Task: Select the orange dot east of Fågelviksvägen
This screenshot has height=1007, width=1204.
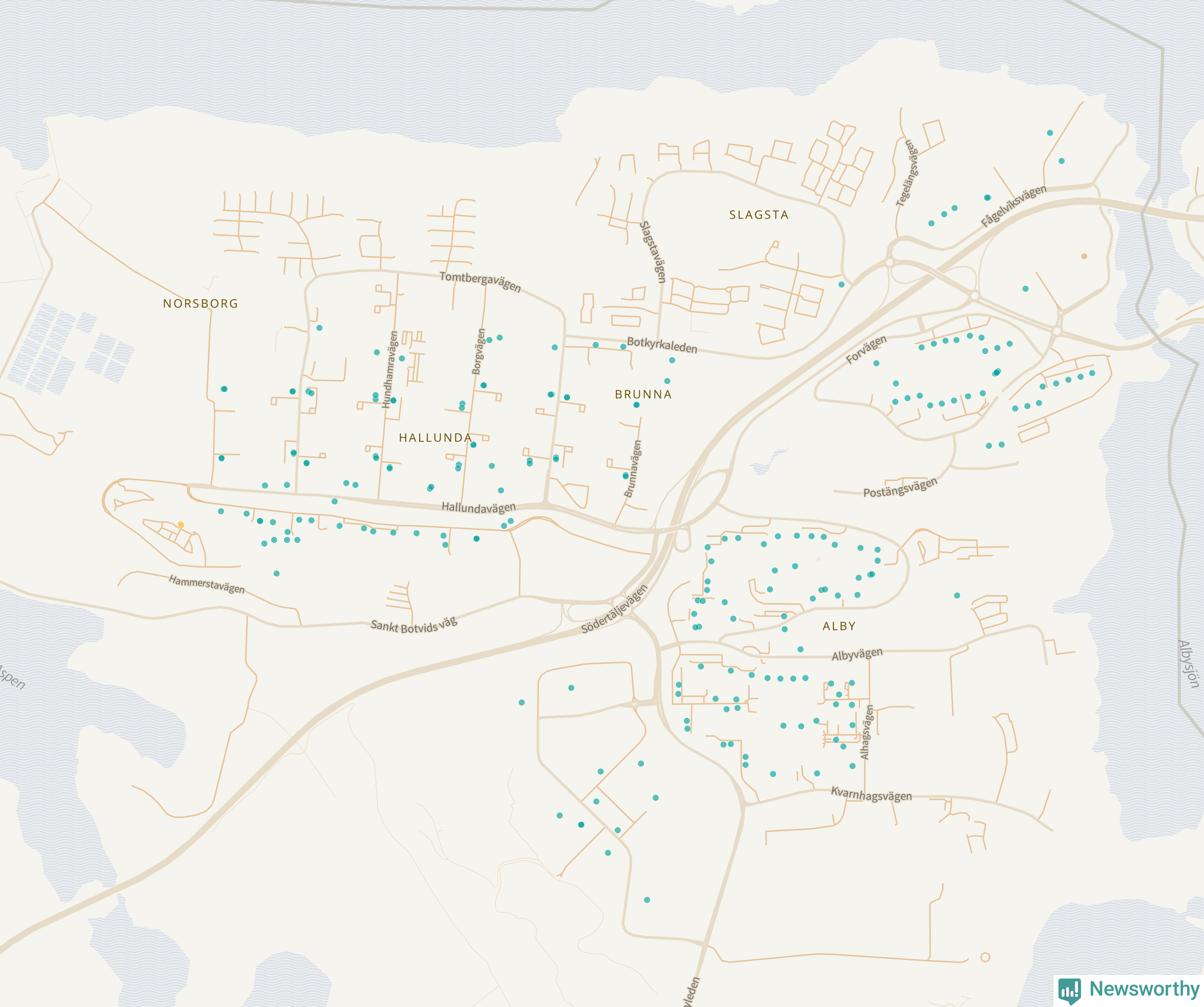Action: [x=1084, y=256]
